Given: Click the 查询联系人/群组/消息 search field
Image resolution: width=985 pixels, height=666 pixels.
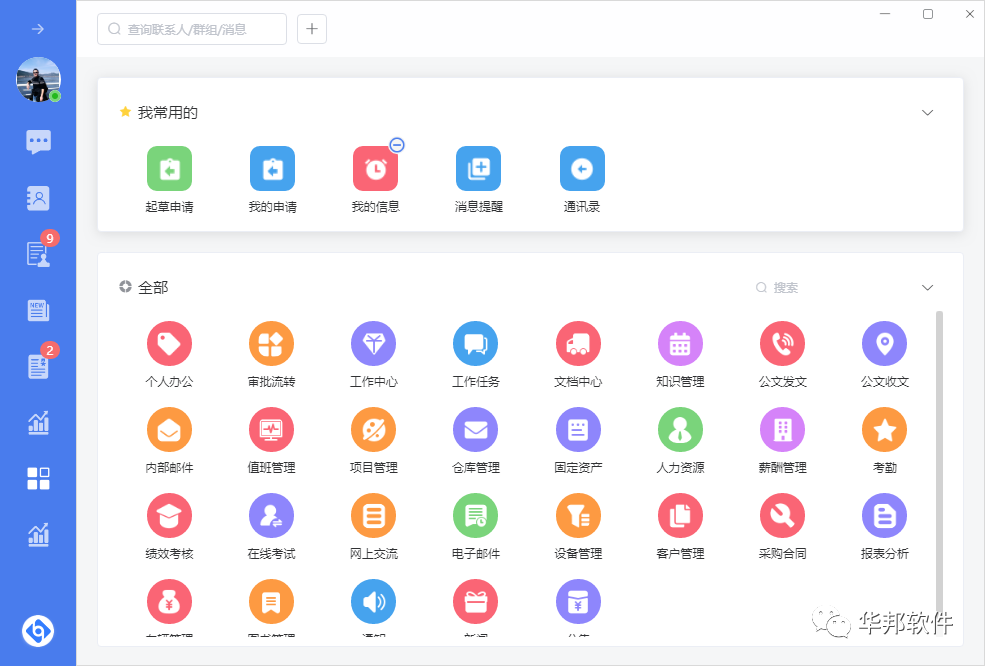Looking at the screenshot, I should (192, 29).
